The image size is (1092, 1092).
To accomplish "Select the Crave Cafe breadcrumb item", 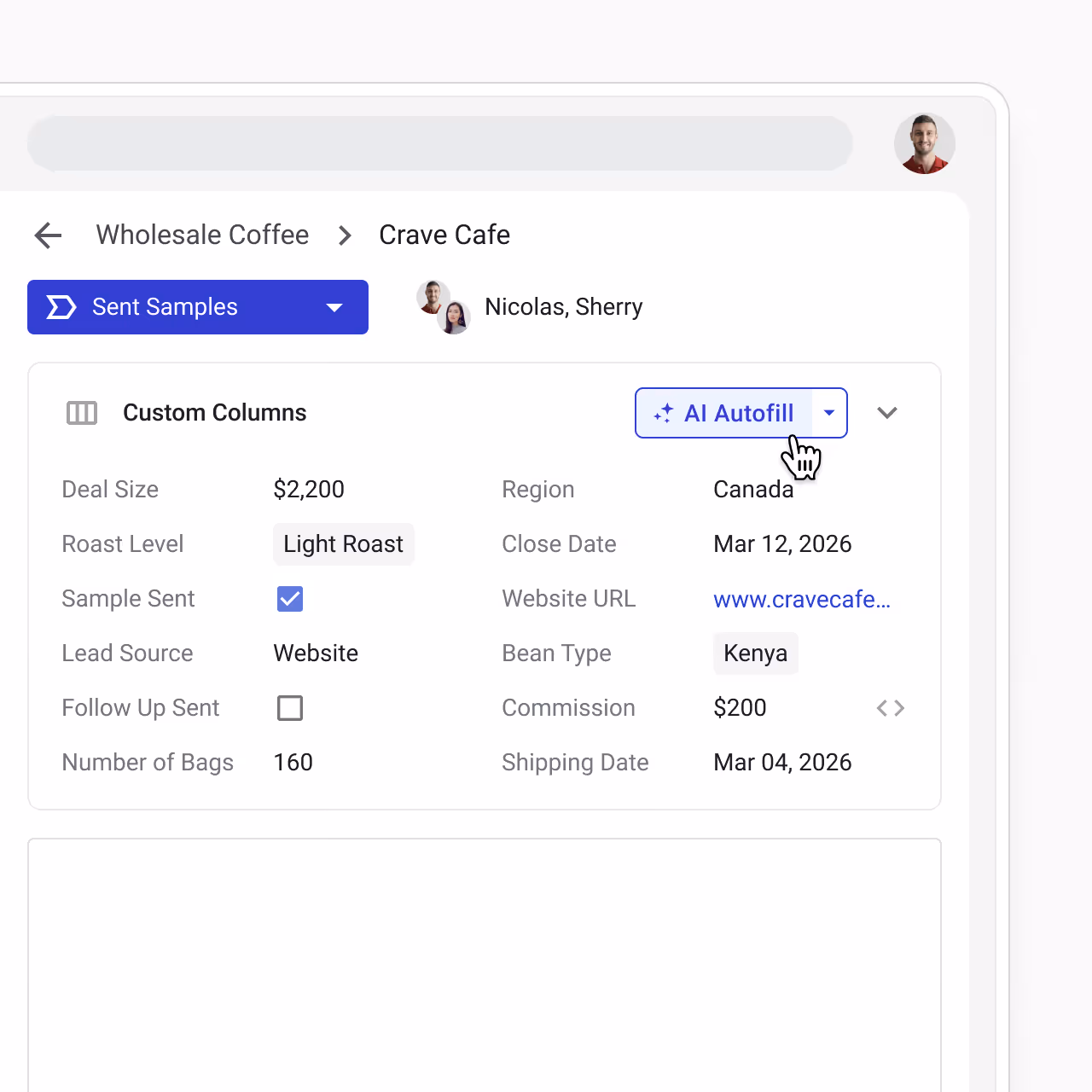I will tap(444, 235).
